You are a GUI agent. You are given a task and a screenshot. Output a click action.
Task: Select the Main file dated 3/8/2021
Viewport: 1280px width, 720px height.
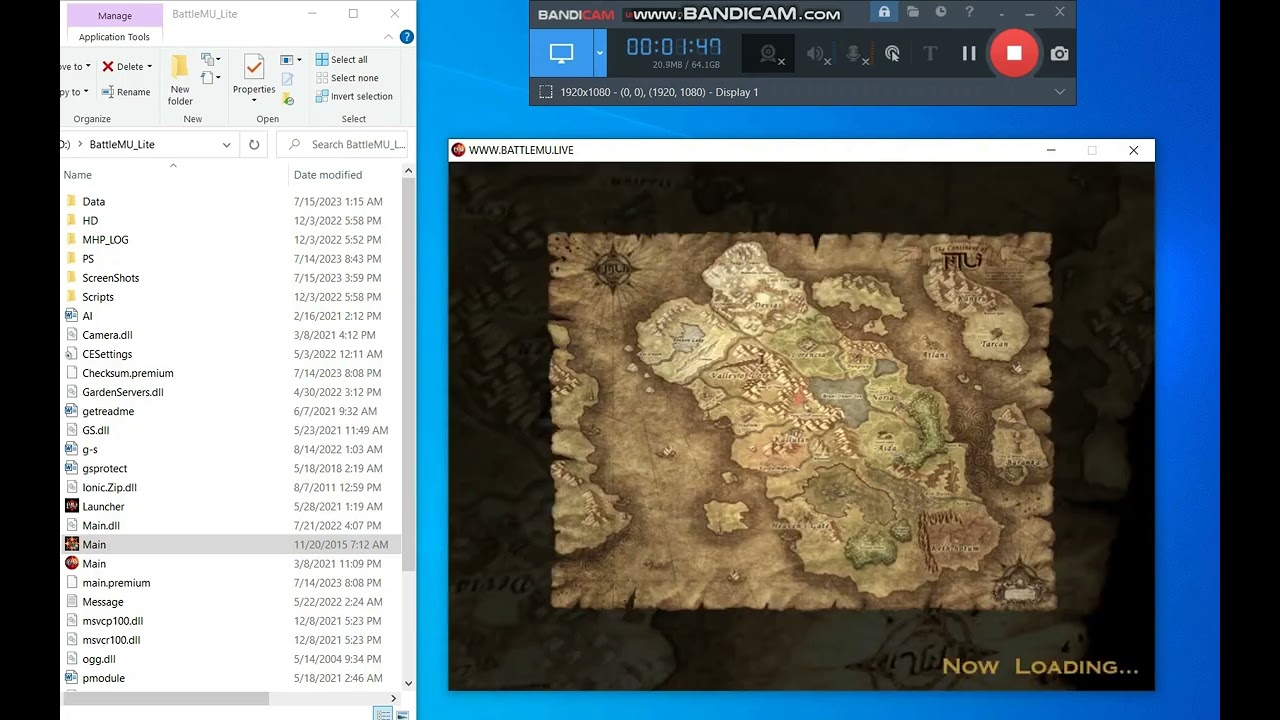tap(230, 563)
